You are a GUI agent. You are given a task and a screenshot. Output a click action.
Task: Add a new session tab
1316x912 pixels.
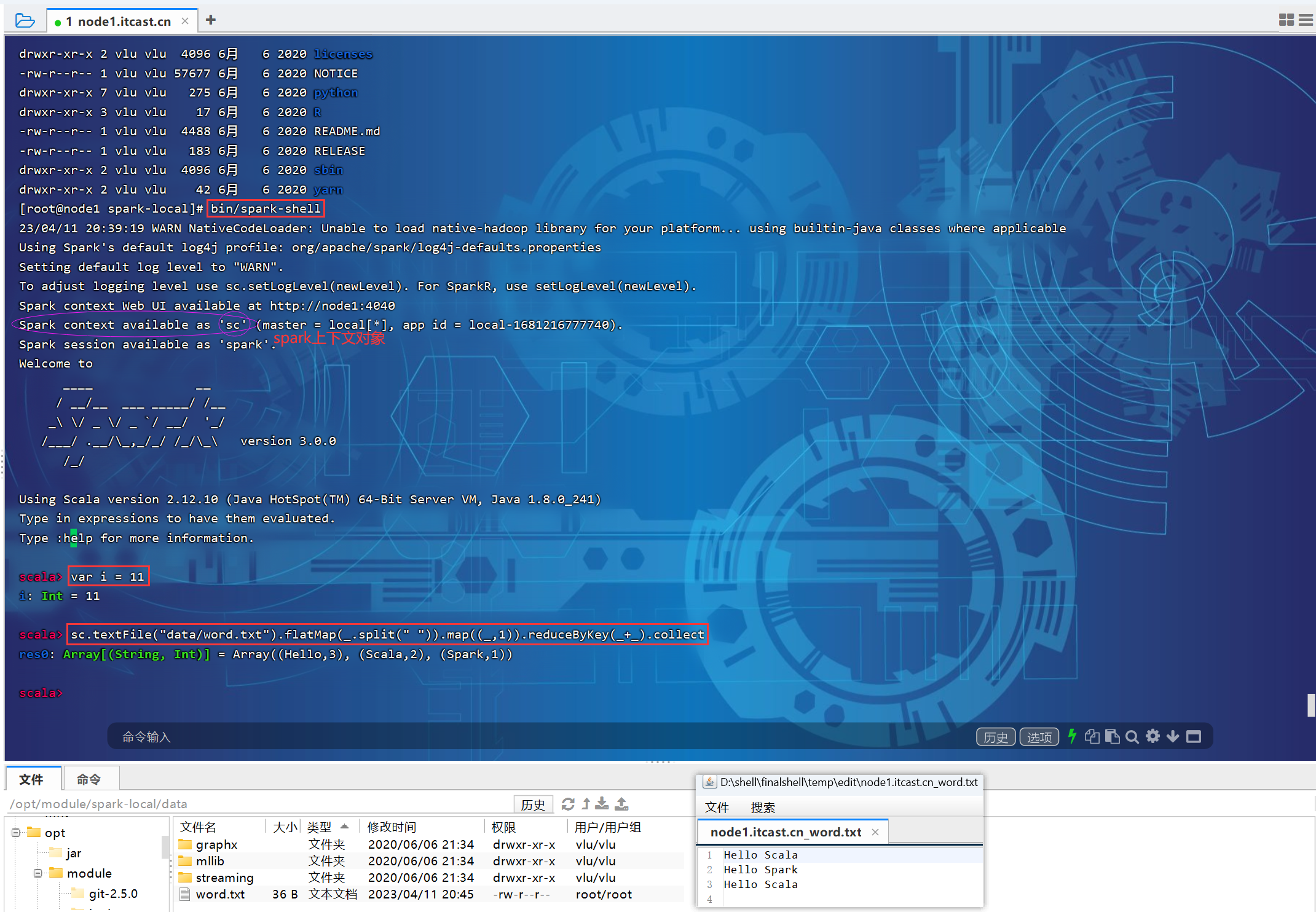[211, 20]
